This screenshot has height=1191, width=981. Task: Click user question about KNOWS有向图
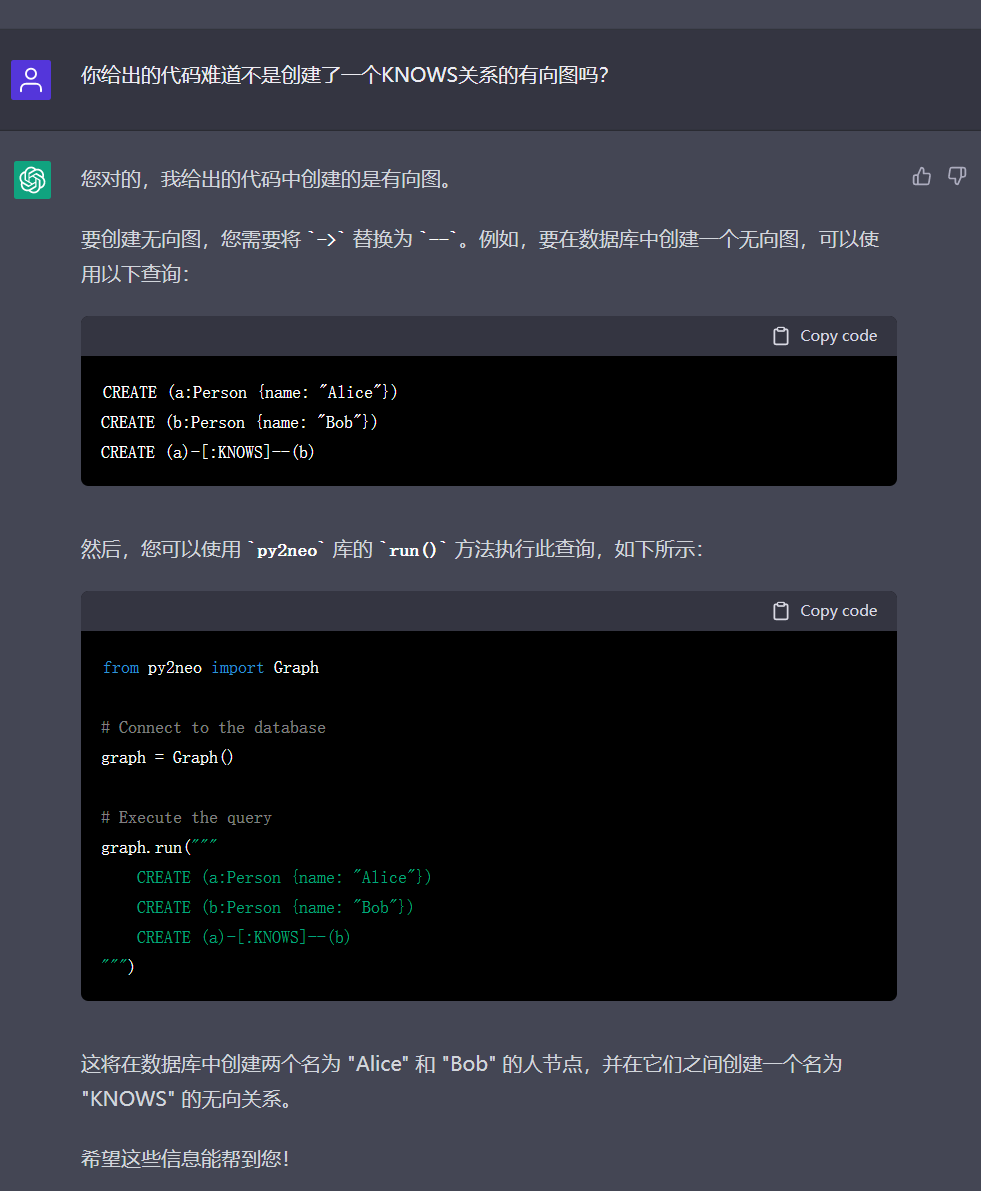(x=345, y=75)
